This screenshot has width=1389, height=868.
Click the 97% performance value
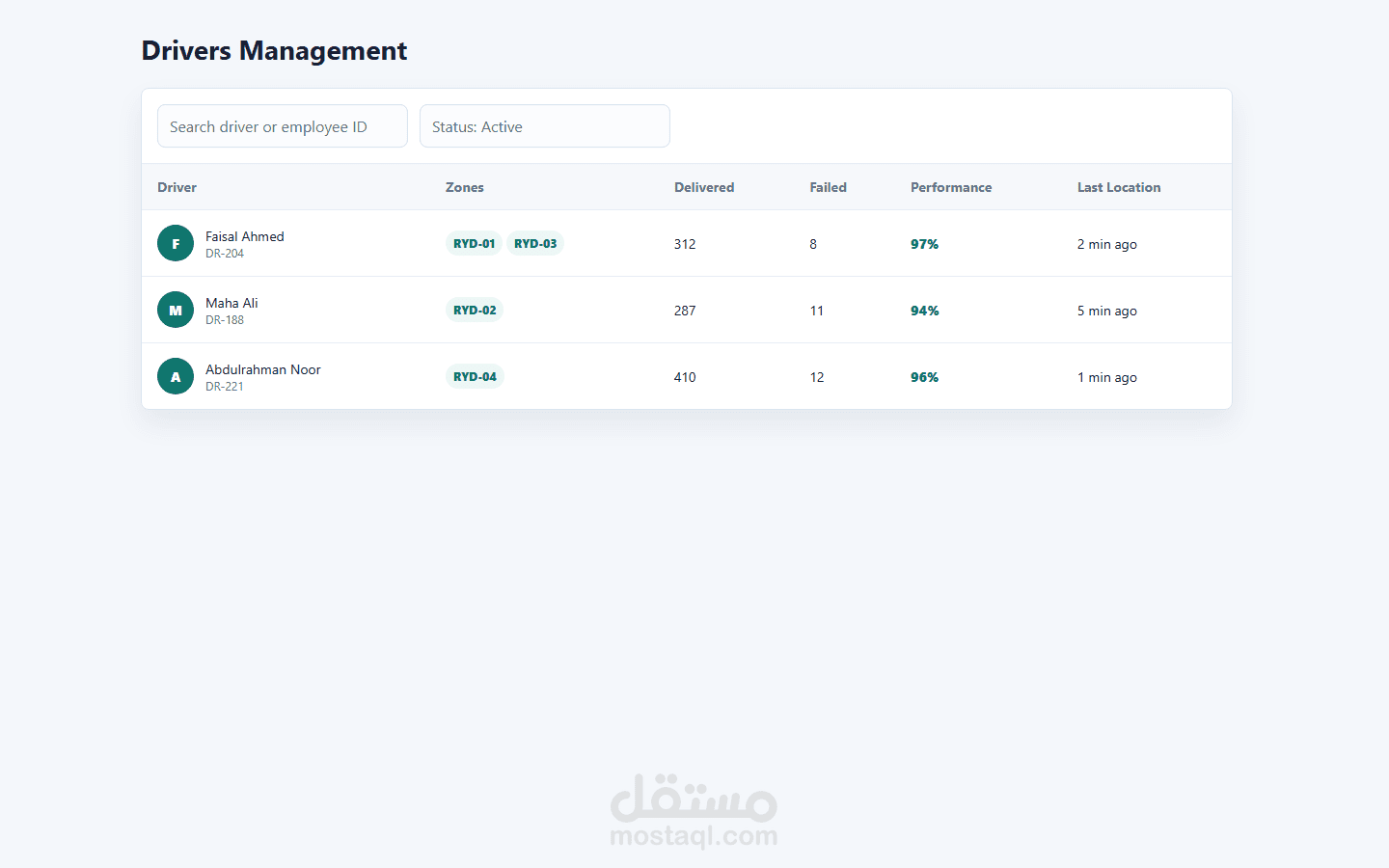coord(925,244)
